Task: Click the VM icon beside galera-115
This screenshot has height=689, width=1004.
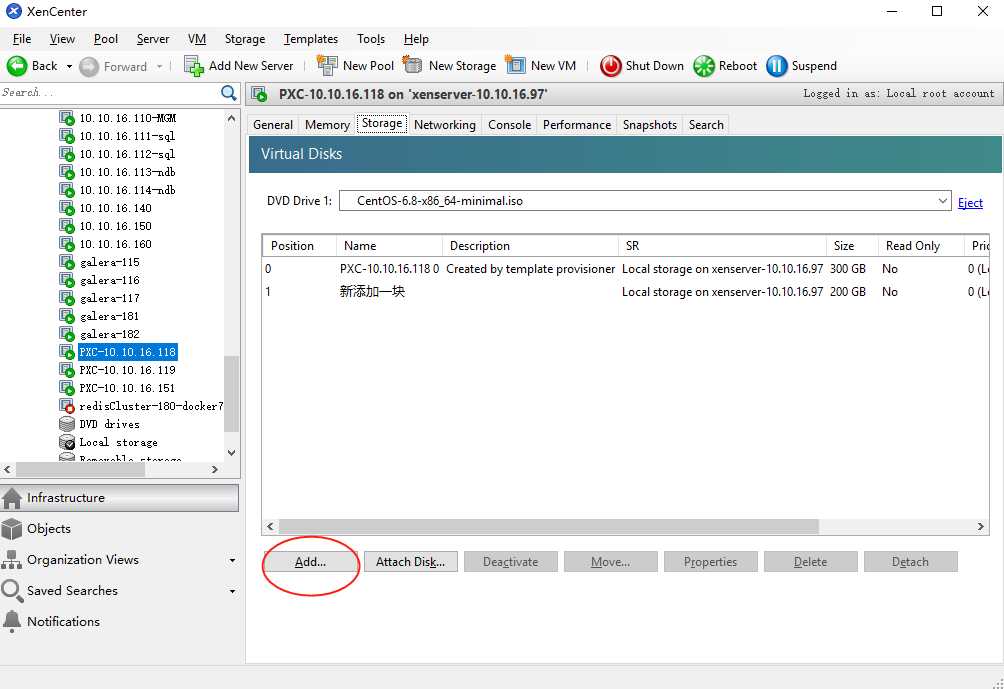Action: 67,262
